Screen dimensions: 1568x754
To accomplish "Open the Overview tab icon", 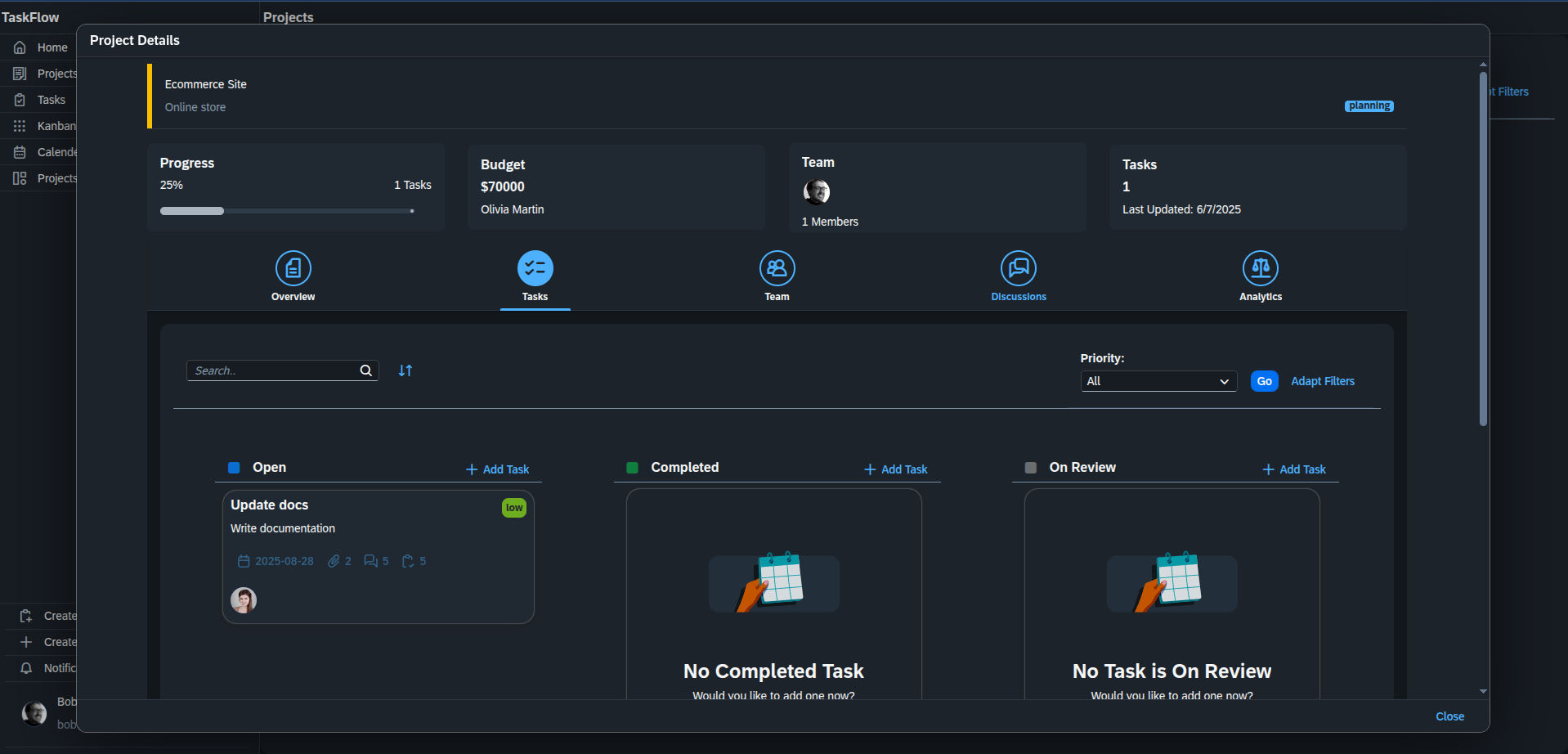I will (293, 268).
